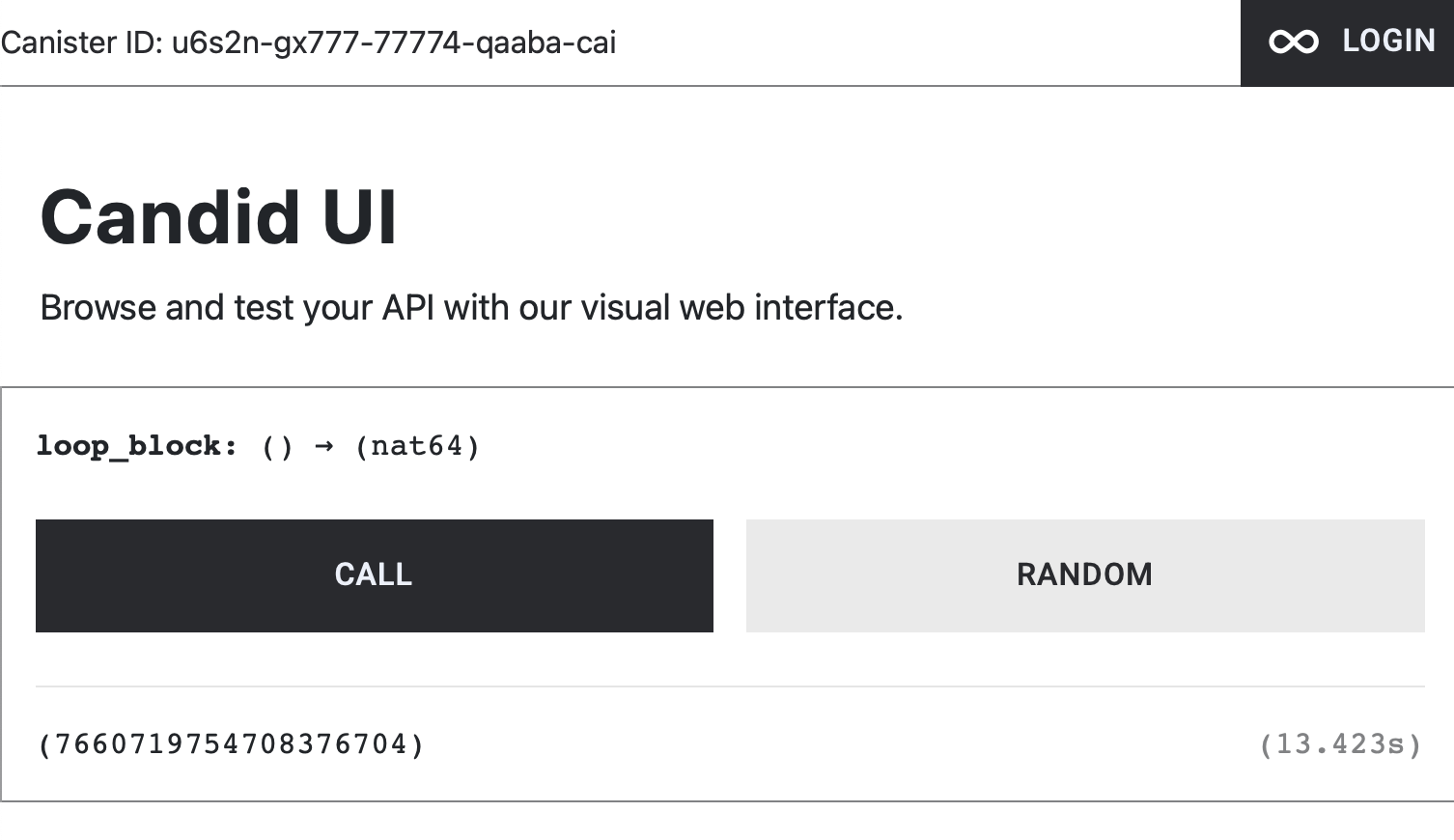This screenshot has height=840, width=1454.
Task: Click the infinity symbol next to LOGIN
Action: click(1293, 41)
